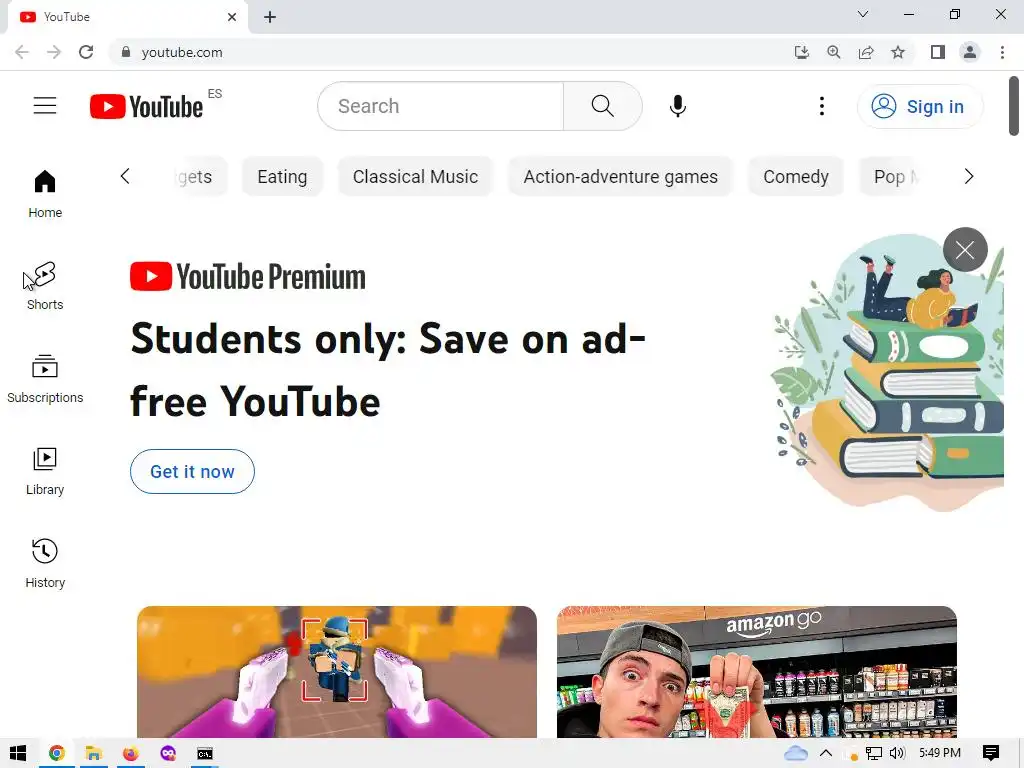Dismiss the YouTube Premium banner
Image resolution: width=1024 pixels, height=768 pixels.
coord(965,249)
